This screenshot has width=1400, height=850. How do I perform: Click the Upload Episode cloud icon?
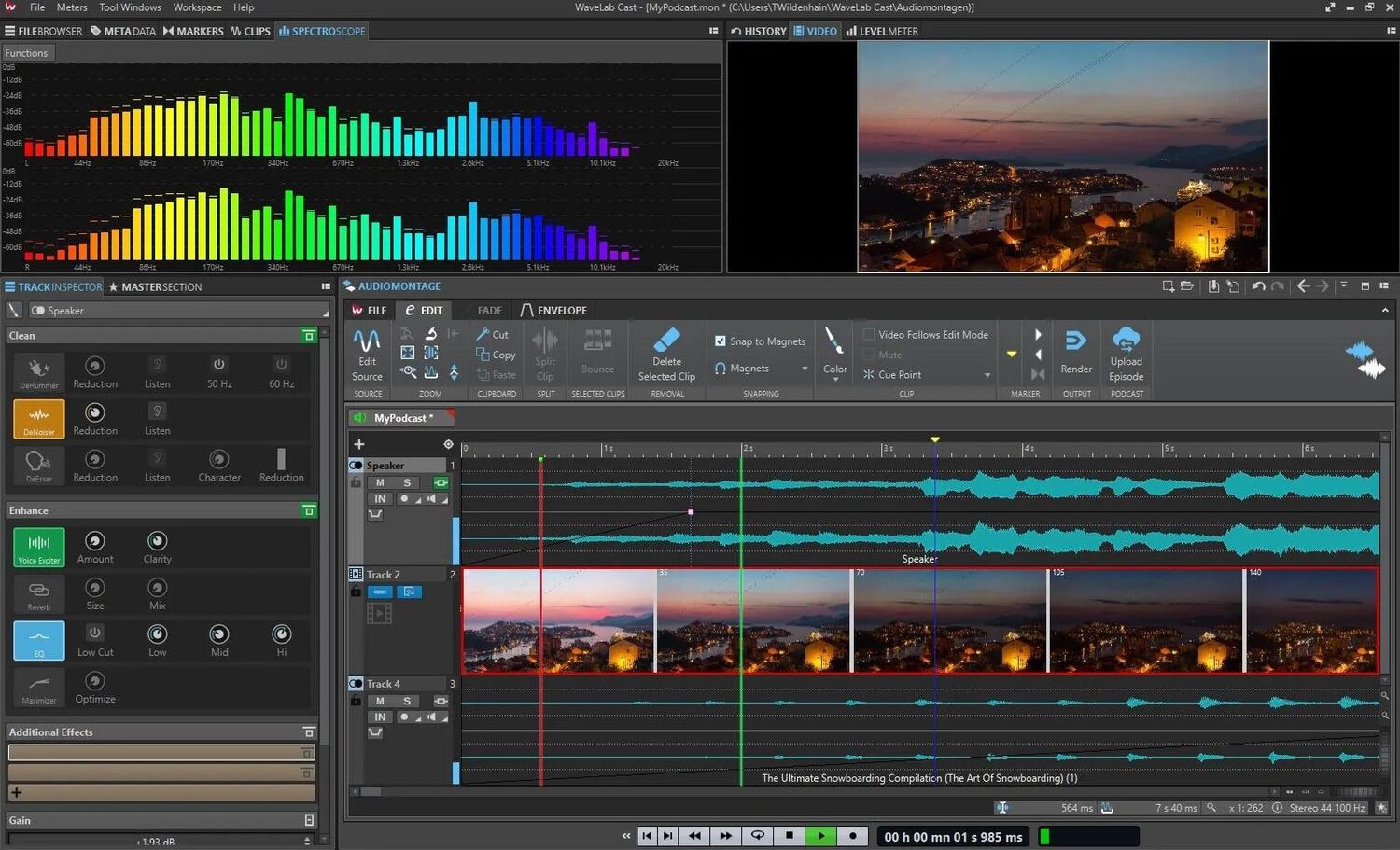tap(1126, 340)
